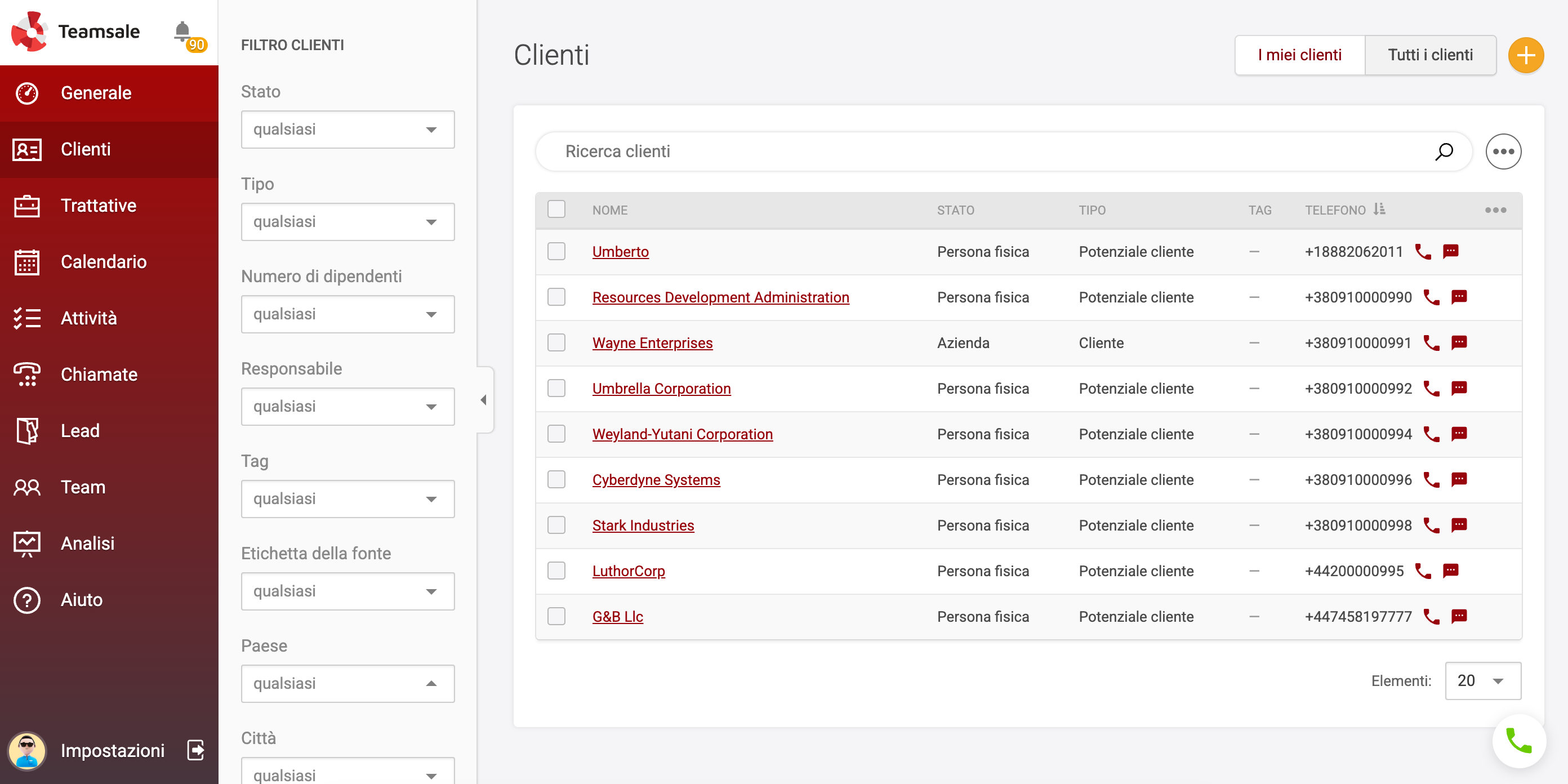The height and width of the screenshot is (784, 1568).
Task: Select the checkbox next to Umberto
Action: [556, 251]
